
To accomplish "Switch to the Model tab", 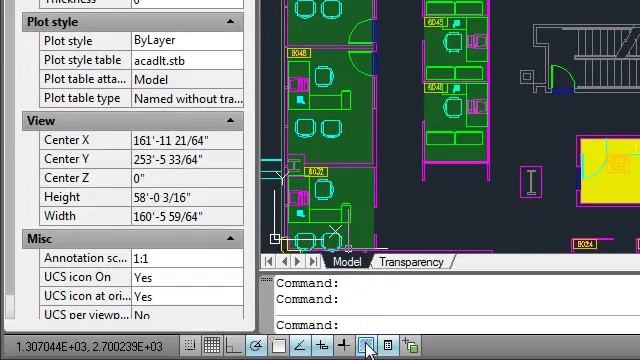I will coord(347,262).
